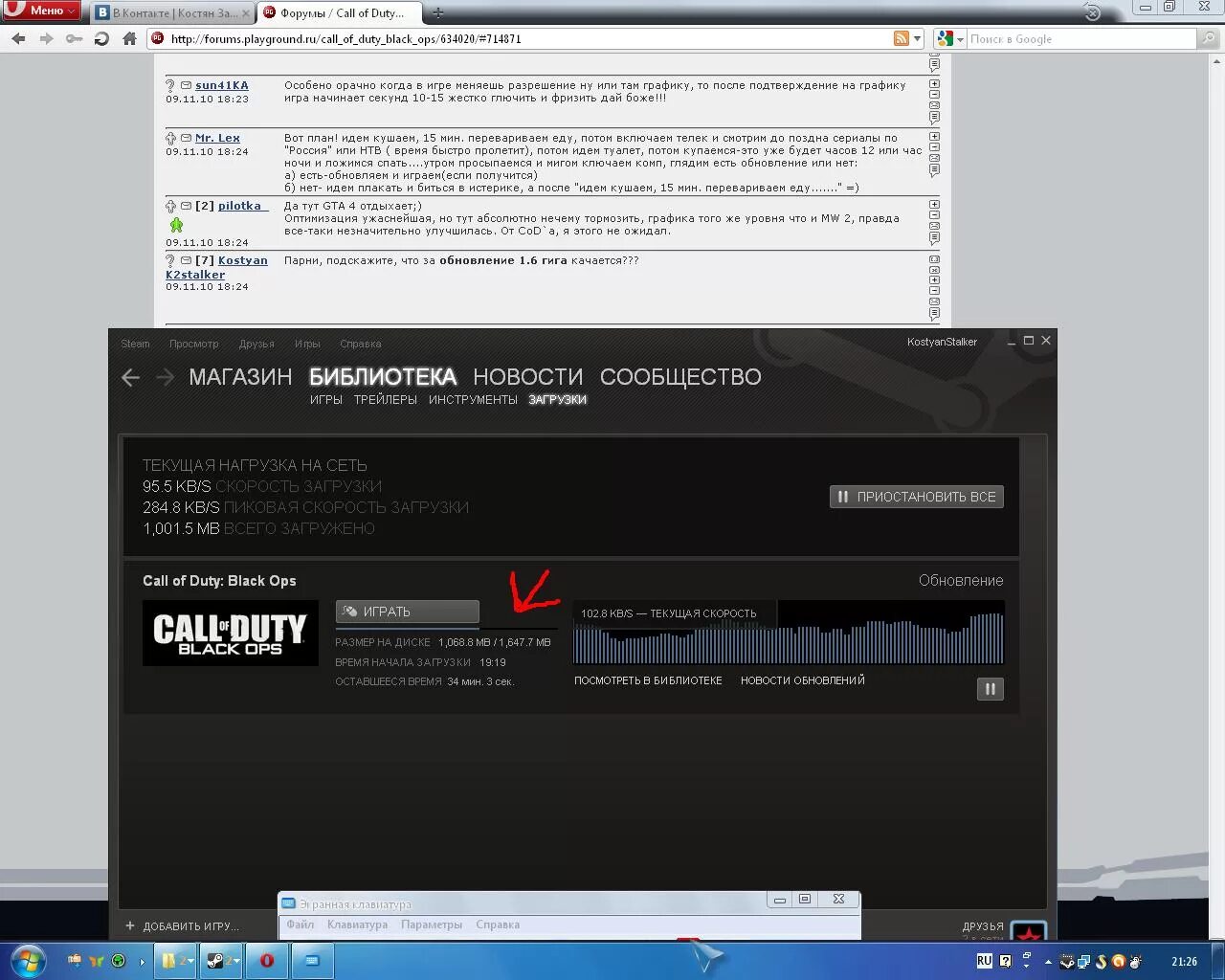The width and height of the screenshot is (1225, 980).
Task: Go to МАГАЗИН section in Steam
Action: click(x=240, y=377)
